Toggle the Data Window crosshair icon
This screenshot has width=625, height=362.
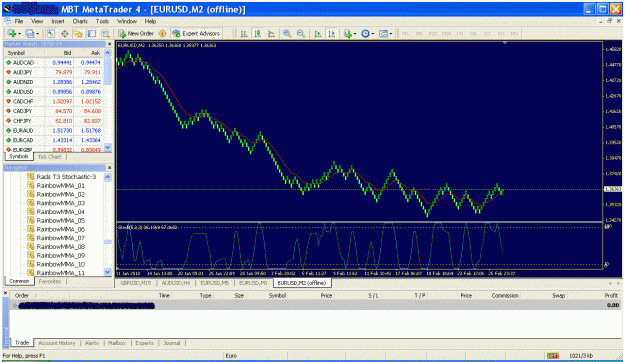(x=65, y=33)
